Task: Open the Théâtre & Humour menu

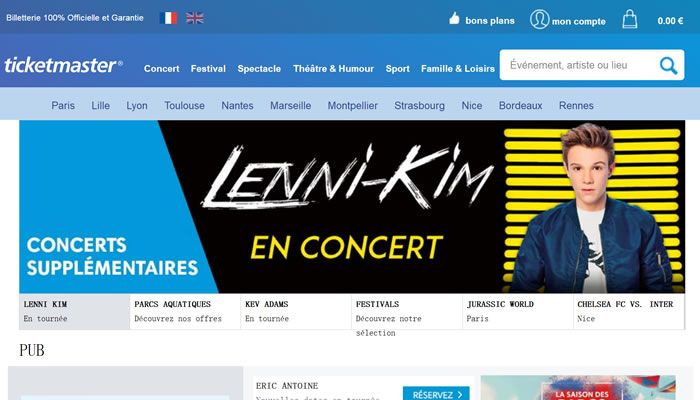Action: pos(333,69)
